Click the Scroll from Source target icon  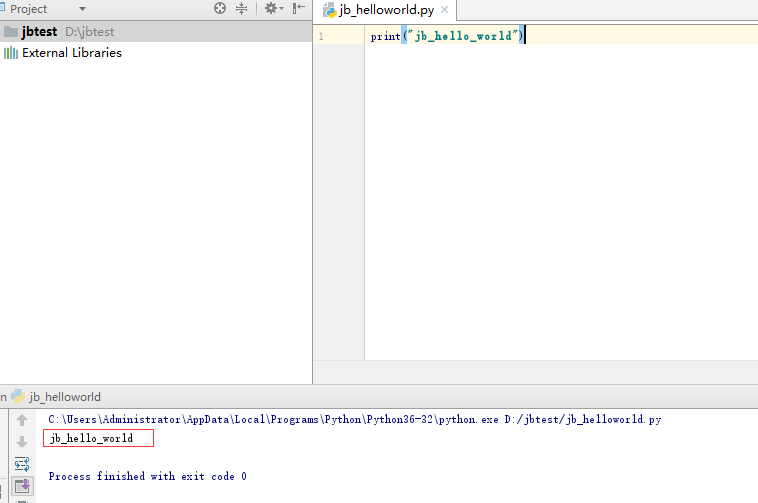(x=220, y=8)
